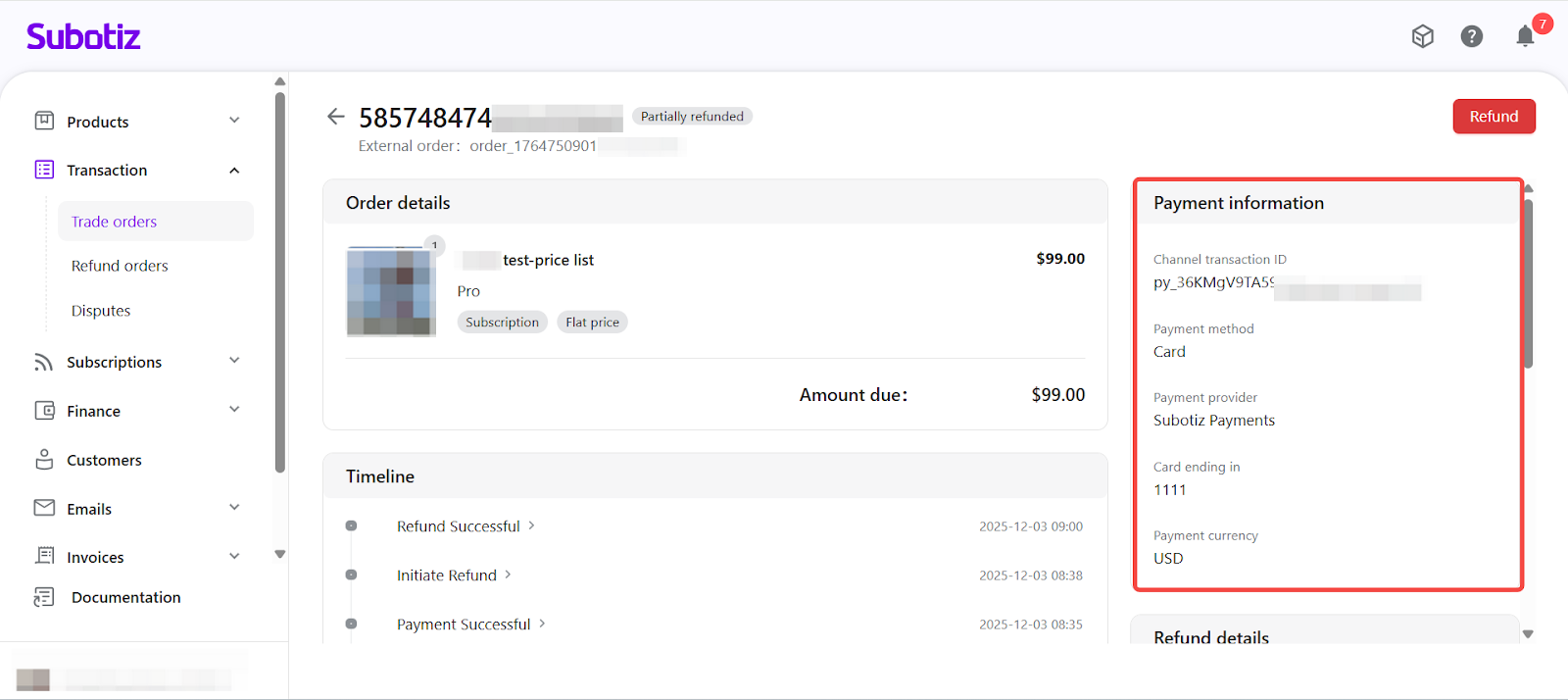1568x700 pixels.
Task: Click the Documentation icon in sidebar
Action: click(x=44, y=597)
